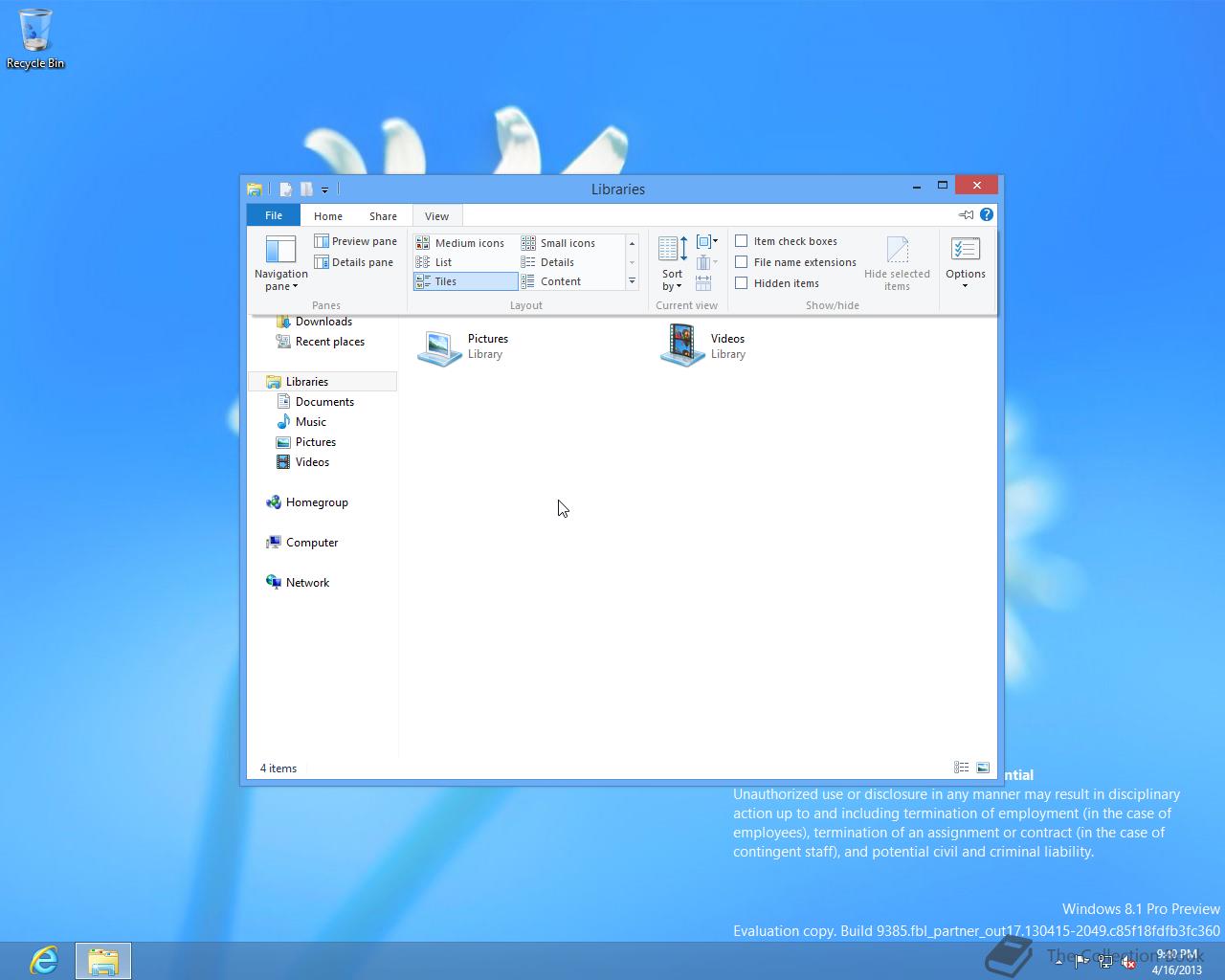Open the Recycle Bin desktop icon
Image resolution: width=1225 pixels, height=980 pixels.
tap(35, 38)
